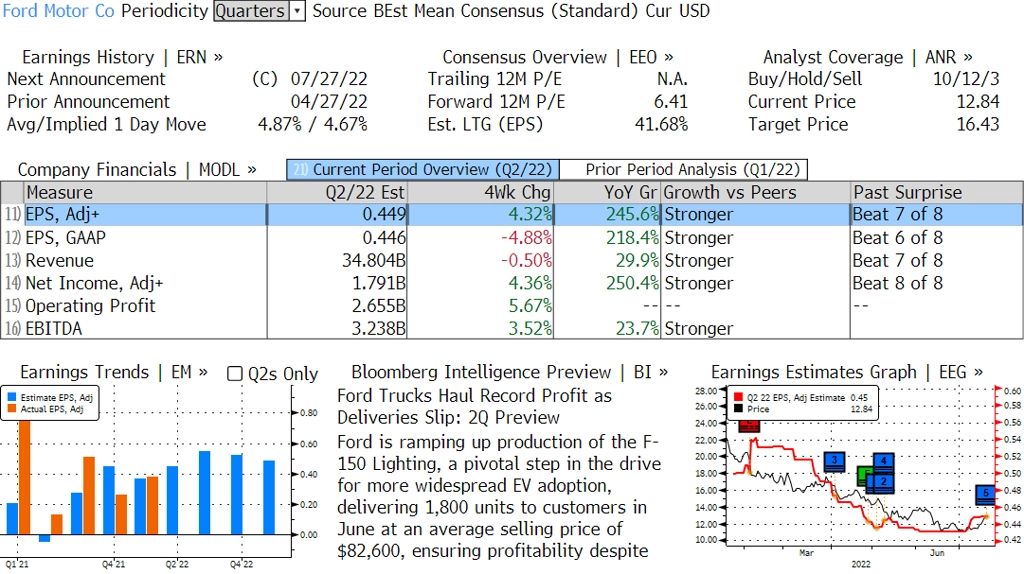
Task: Click the 34.804B revenue estimate value
Action: point(374,261)
